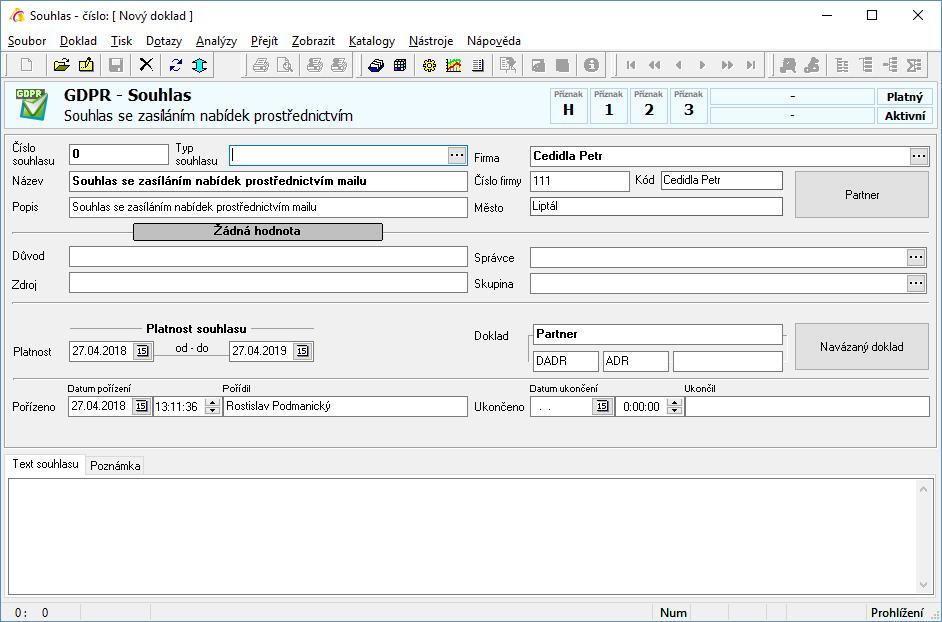Screen dimensions: 942x622
Task: Click the yellow gear toolbar icon
Action: [x=429, y=65]
